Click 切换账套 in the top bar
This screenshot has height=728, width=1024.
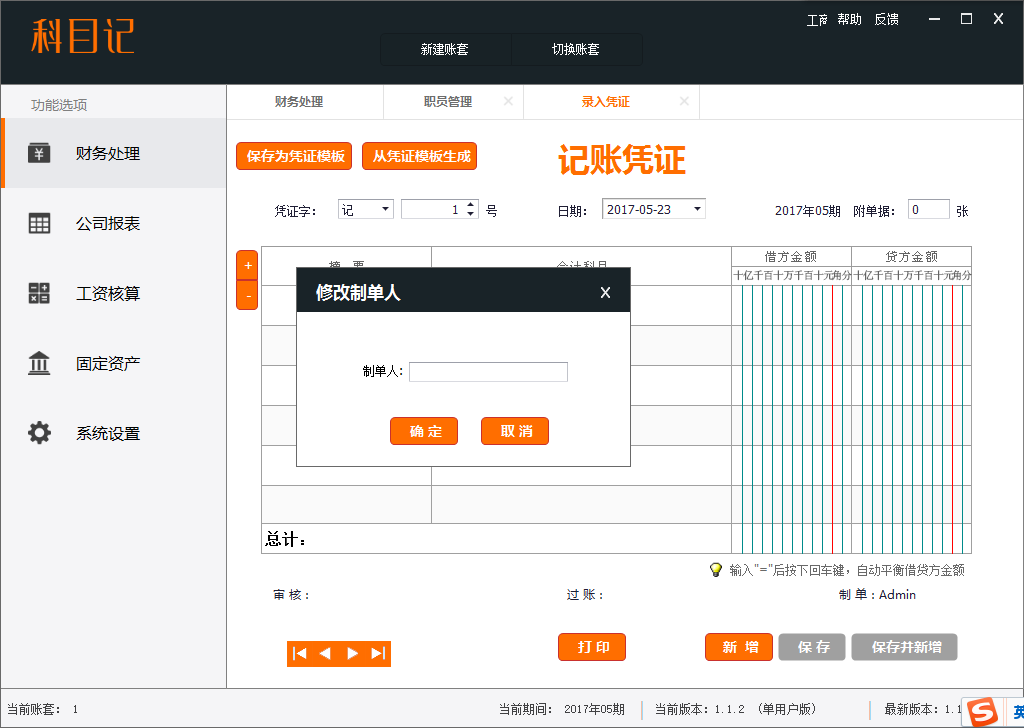(x=576, y=49)
